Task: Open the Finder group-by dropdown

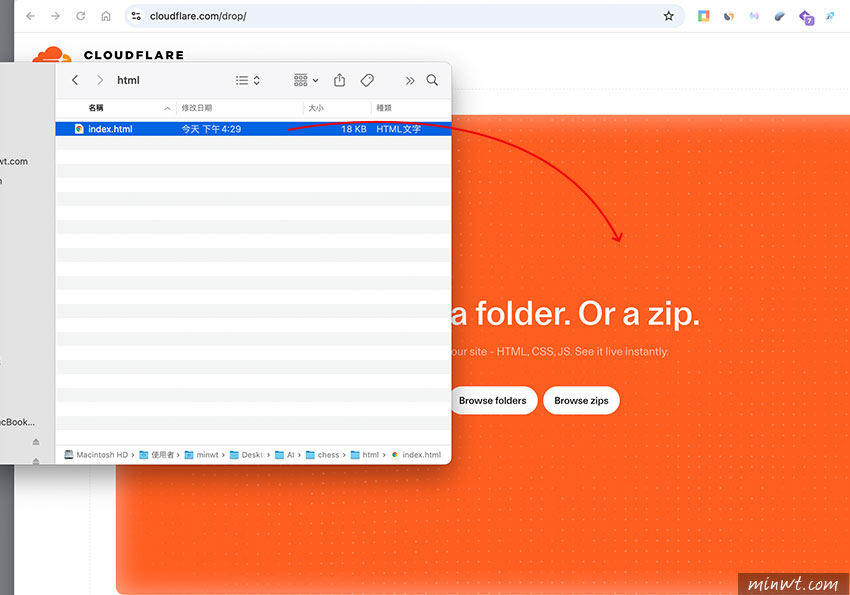Action: point(306,80)
